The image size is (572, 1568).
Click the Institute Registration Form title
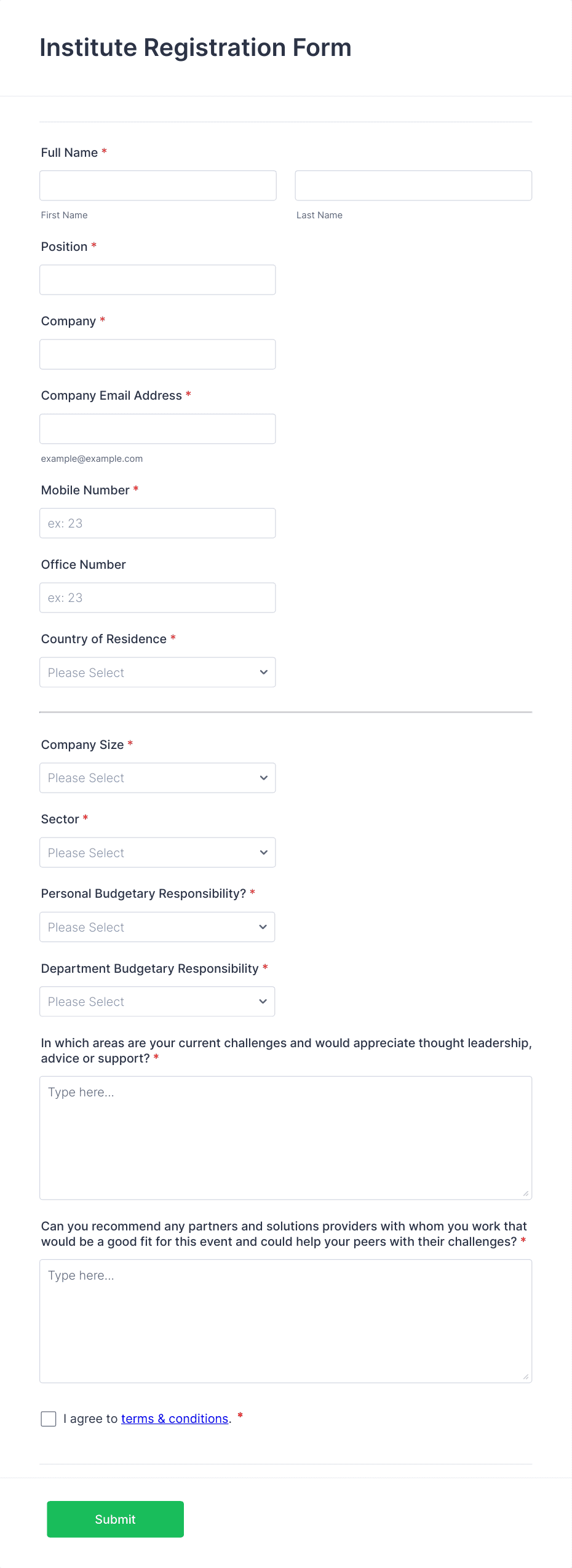[196, 47]
